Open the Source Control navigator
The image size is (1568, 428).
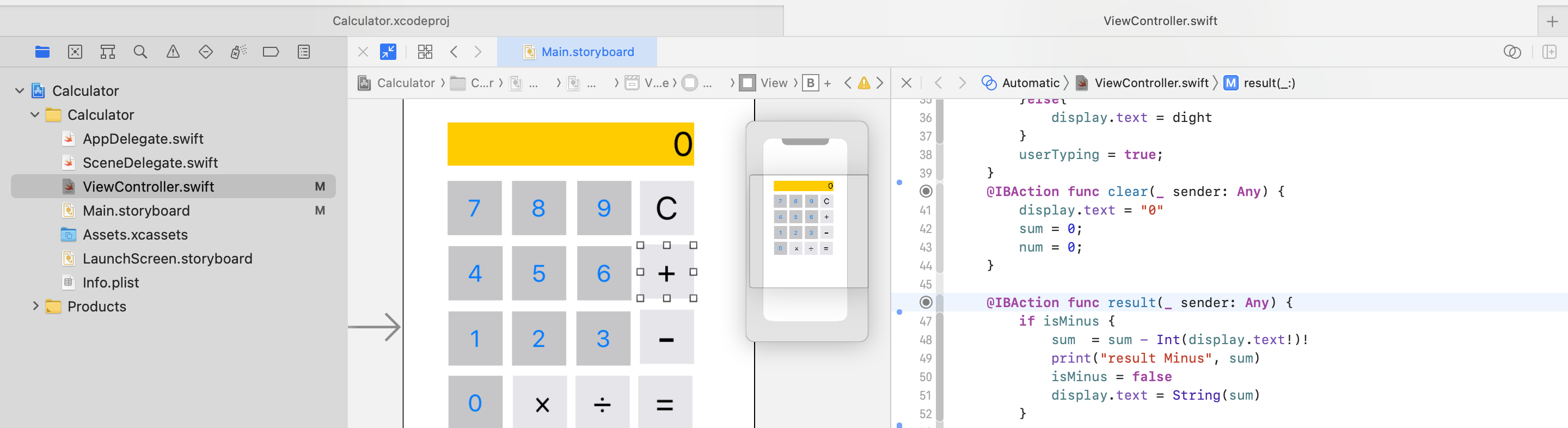tap(75, 52)
